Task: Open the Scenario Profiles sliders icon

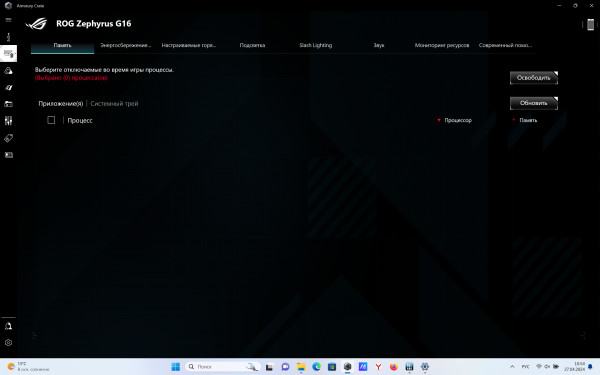Action: [8, 121]
